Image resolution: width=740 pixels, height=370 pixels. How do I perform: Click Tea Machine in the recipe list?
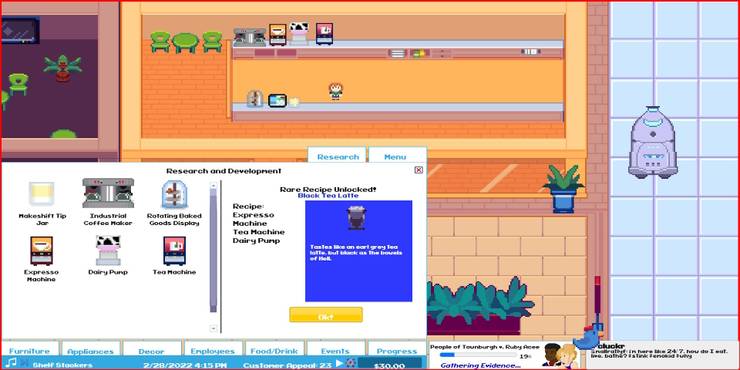pyautogui.click(x=259, y=232)
